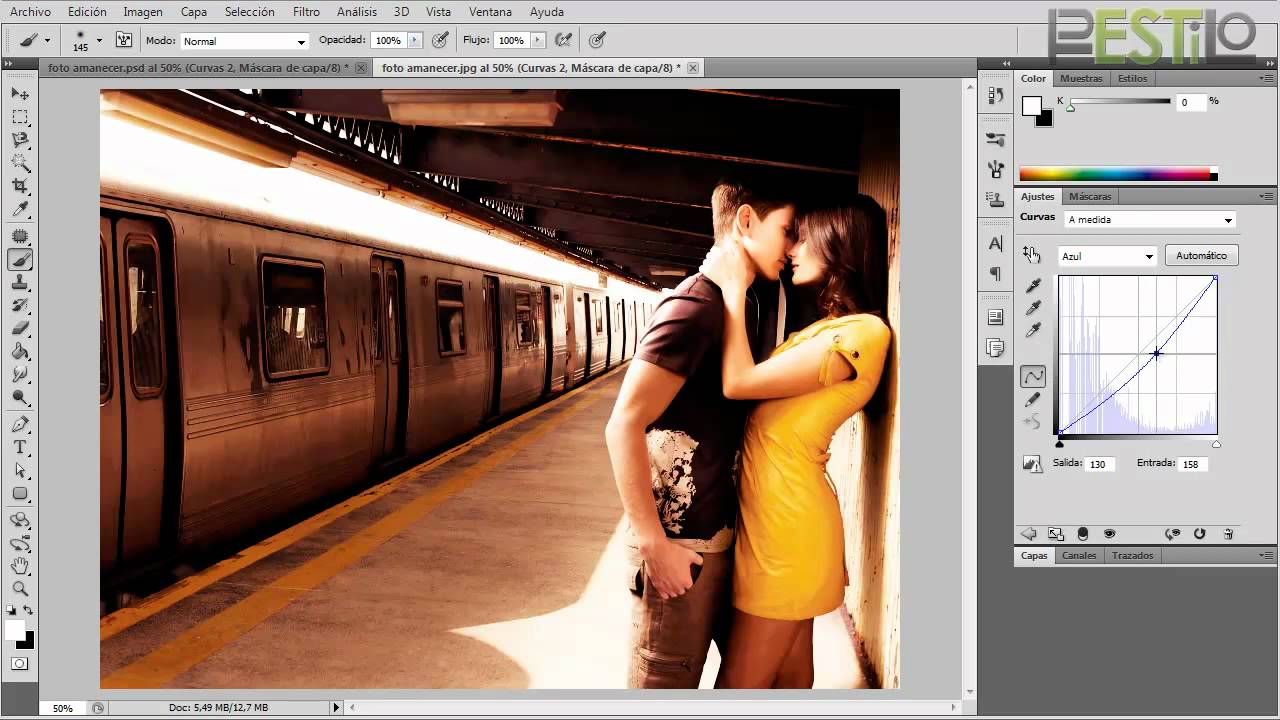
Task: Select the Clone Stamp tool
Action: point(20,282)
